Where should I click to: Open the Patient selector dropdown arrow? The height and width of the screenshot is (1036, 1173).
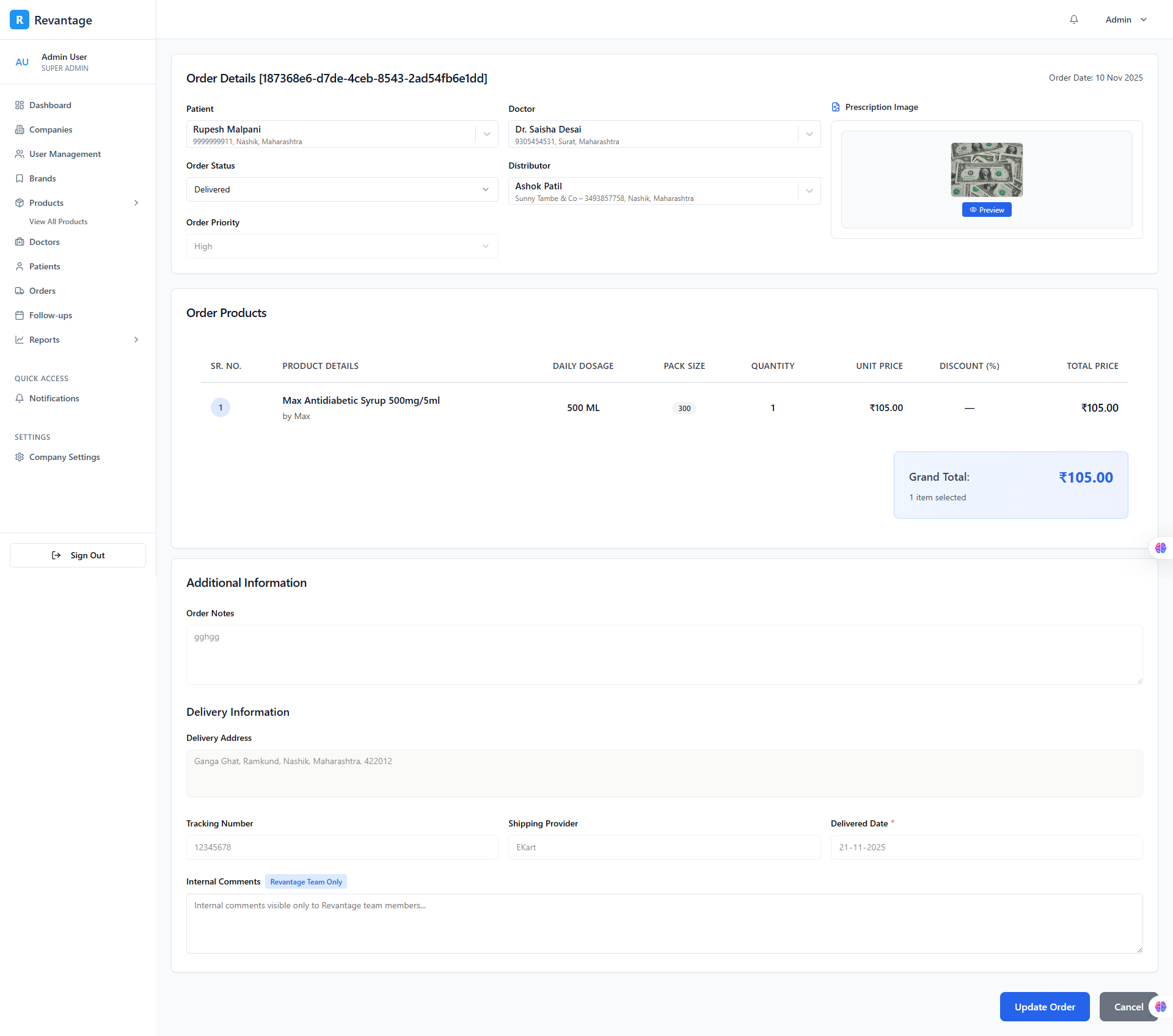coord(487,134)
